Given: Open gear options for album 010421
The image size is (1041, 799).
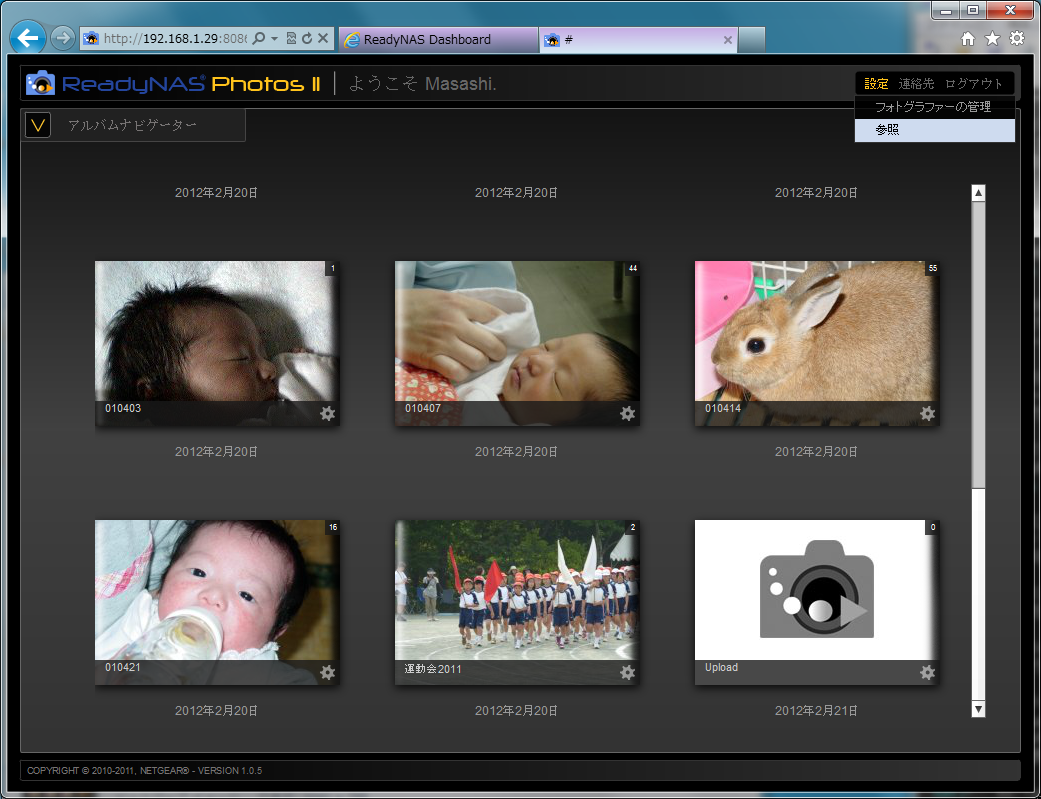Looking at the screenshot, I should pos(327,673).
